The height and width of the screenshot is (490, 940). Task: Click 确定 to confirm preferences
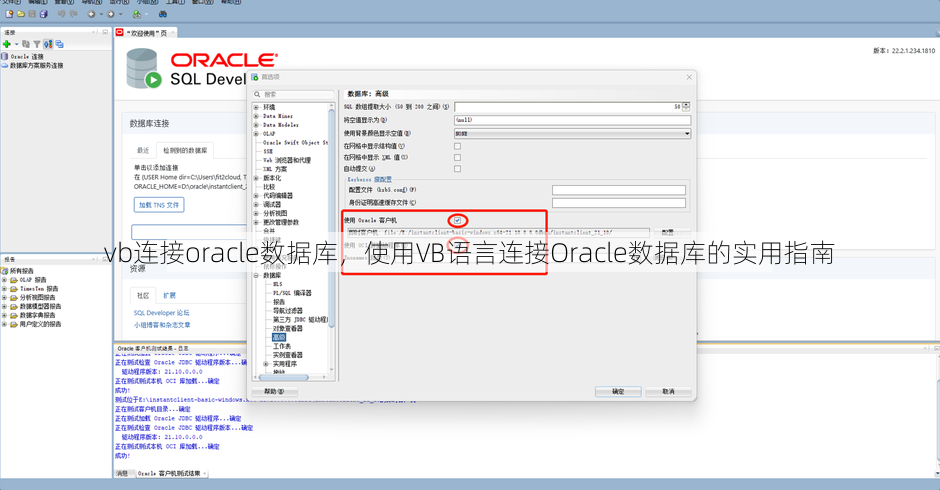pos(618,391)
